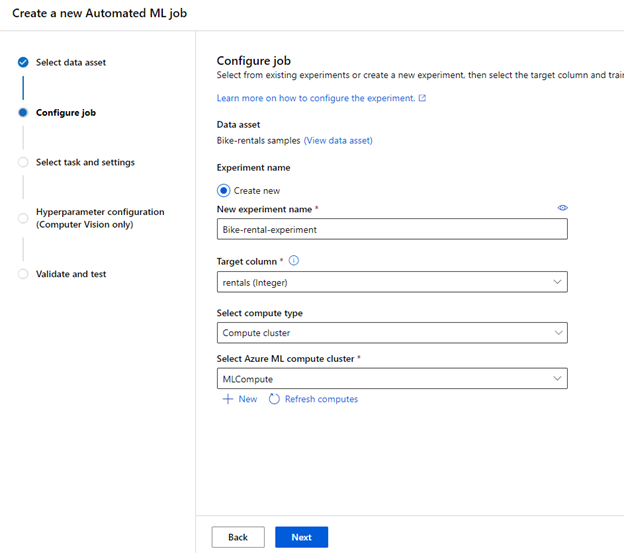Expand the Azure ML compute cluster dropdown
Screen dimensions: 624x553
(x=392, y=378)
